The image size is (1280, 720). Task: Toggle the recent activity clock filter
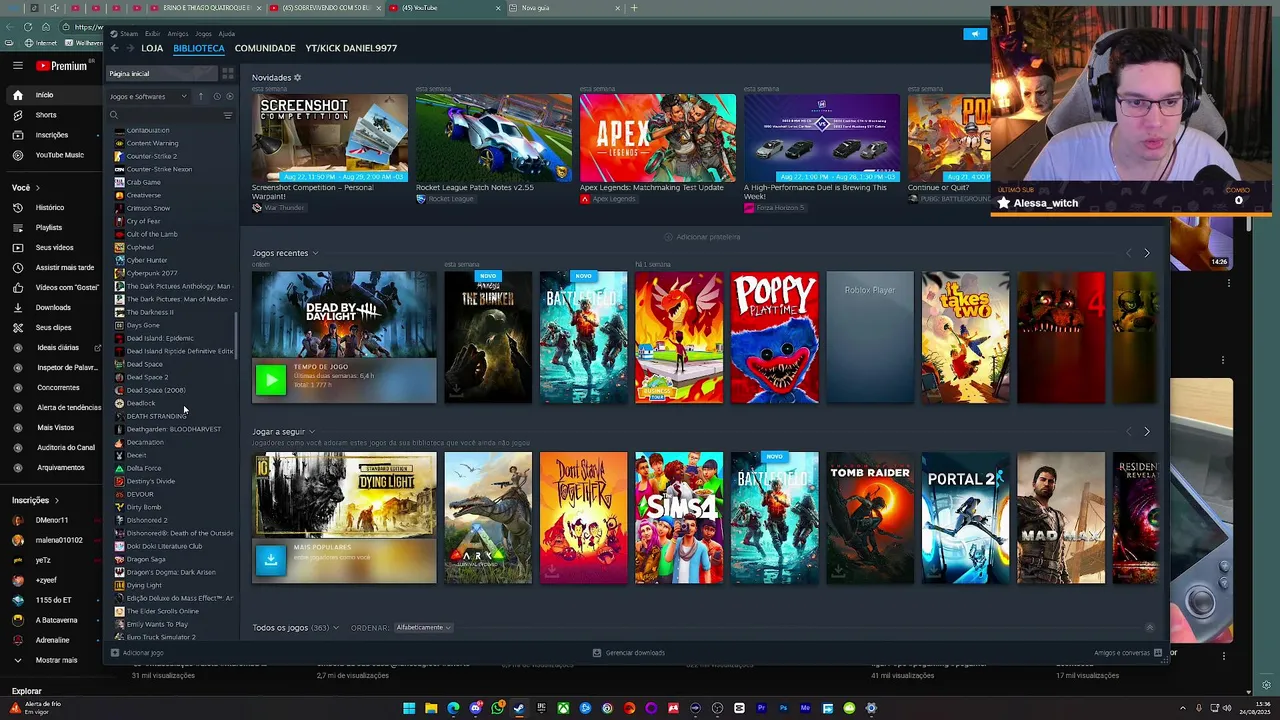tap(216, 97)
